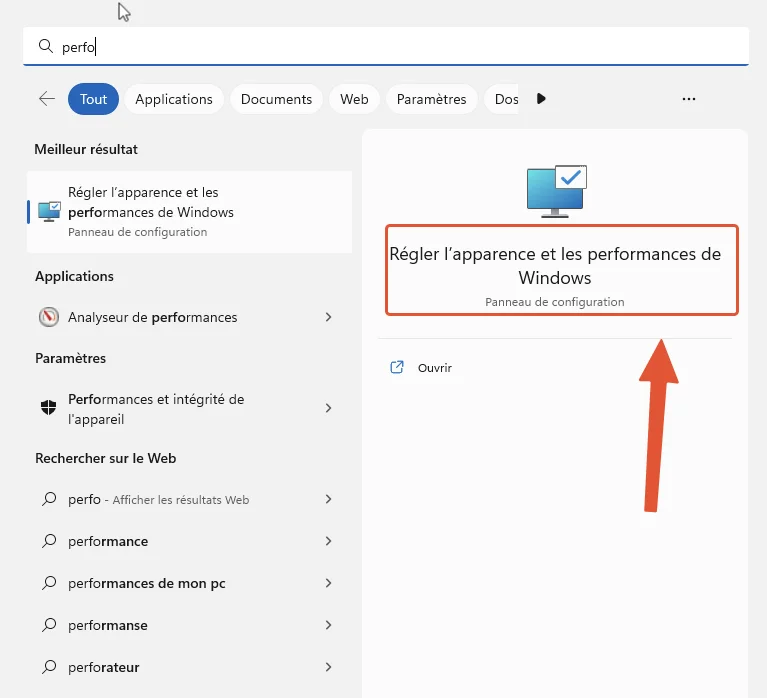The height and width of the screenshot is (698, 767).
Task: Click the Ouvrir action
Action: 434,368
